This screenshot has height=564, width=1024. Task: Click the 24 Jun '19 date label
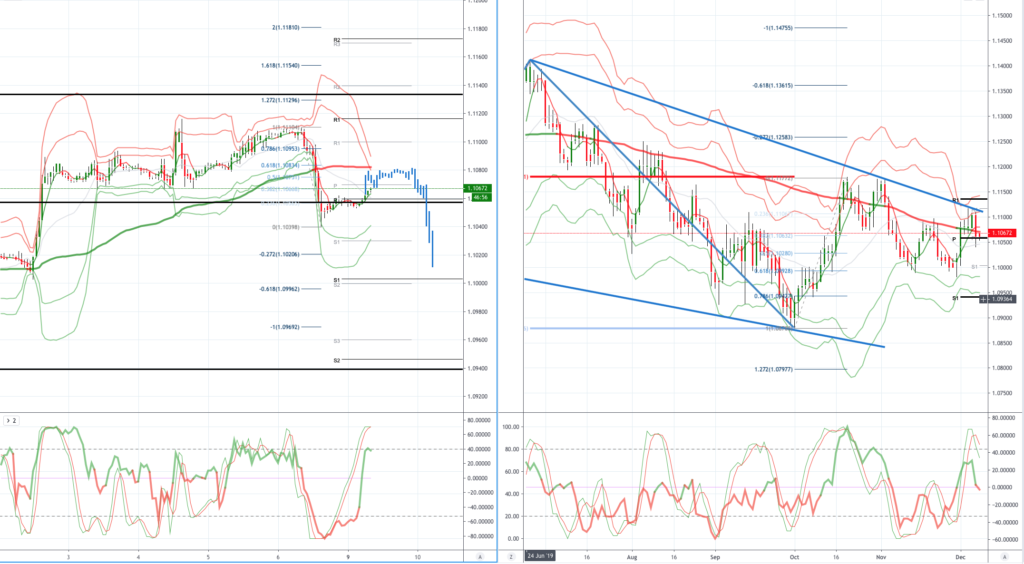click(541, 555)
